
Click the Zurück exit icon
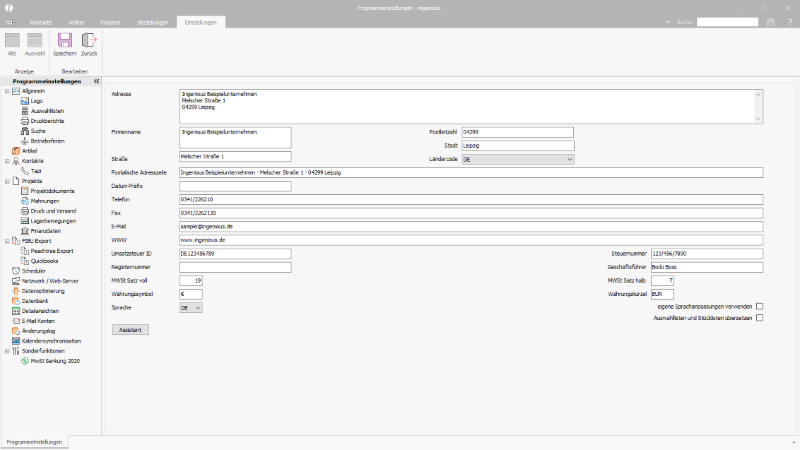[x=89, y=40]
